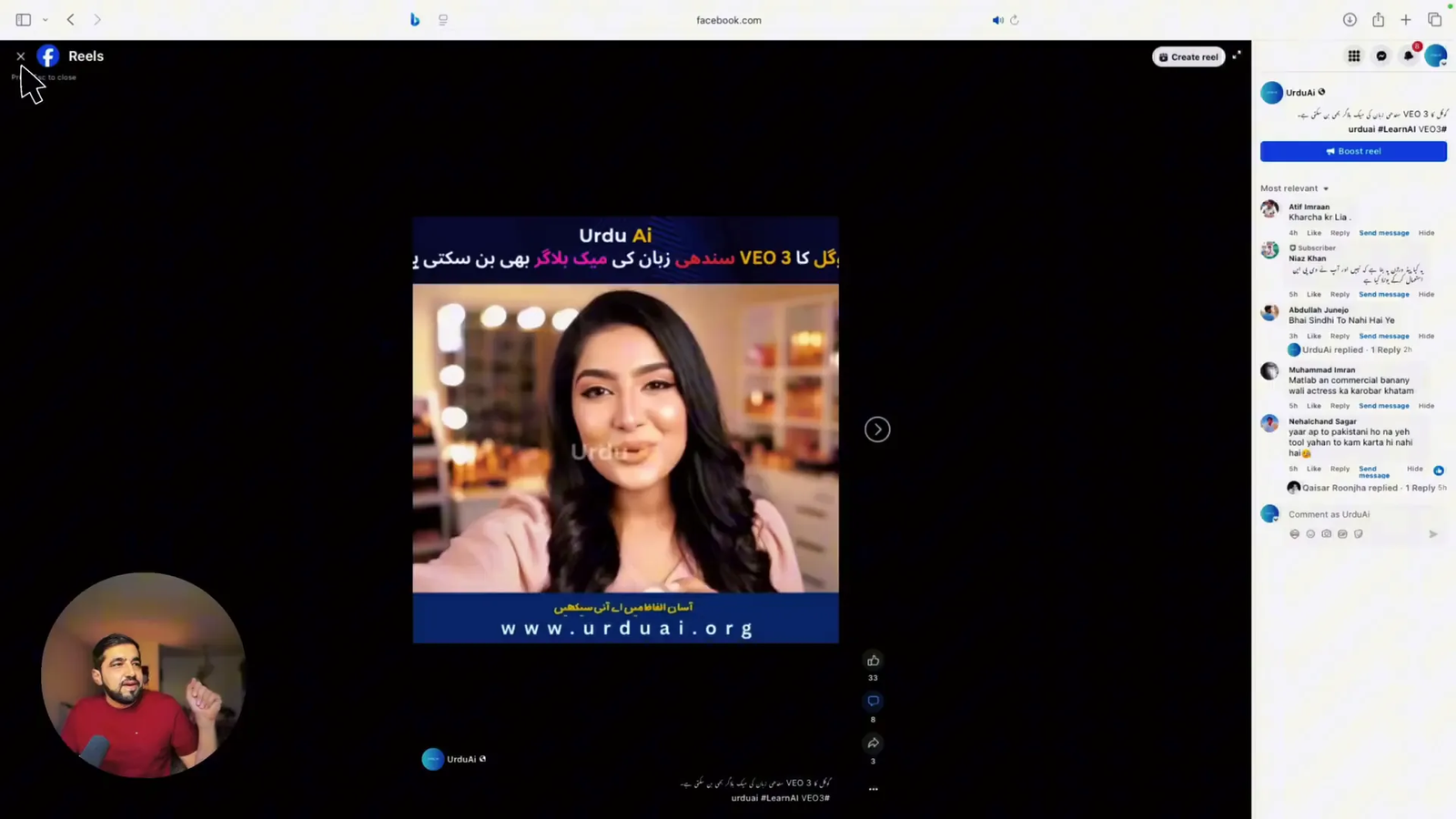Screen dimensions: 1456x819
Task: Like Atif Imraan's comment
Action: [1314, 233]
